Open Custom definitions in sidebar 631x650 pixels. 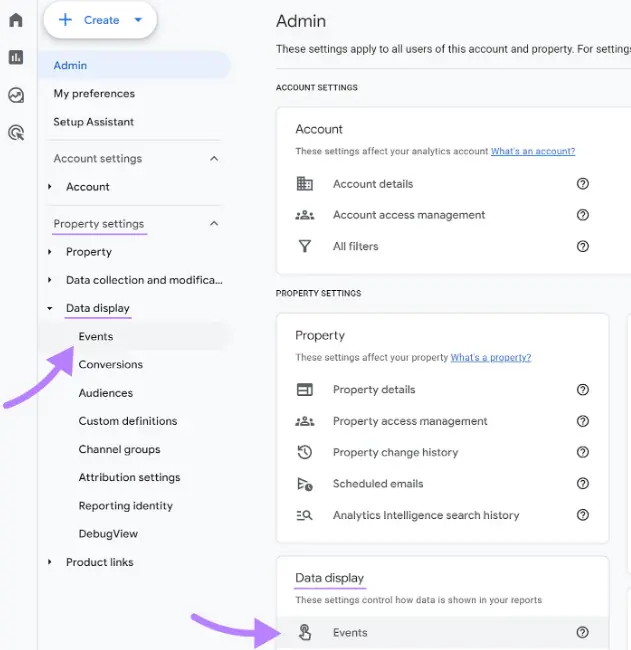[128, 421]
